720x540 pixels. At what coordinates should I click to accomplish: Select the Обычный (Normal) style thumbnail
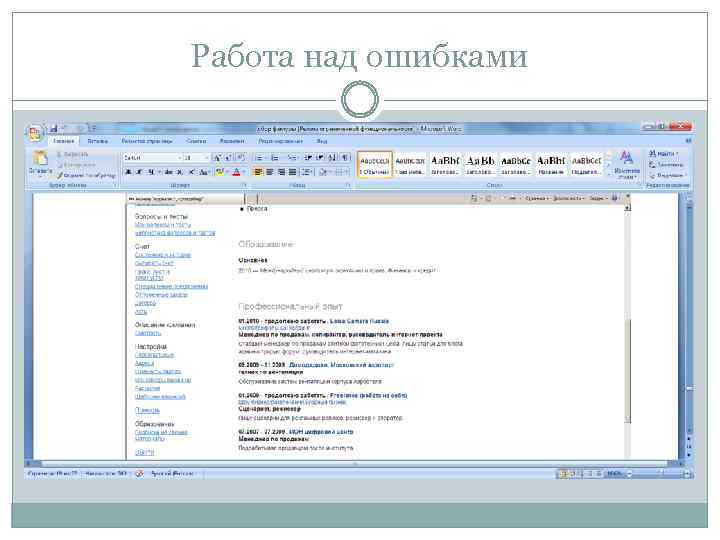point(375,165)
